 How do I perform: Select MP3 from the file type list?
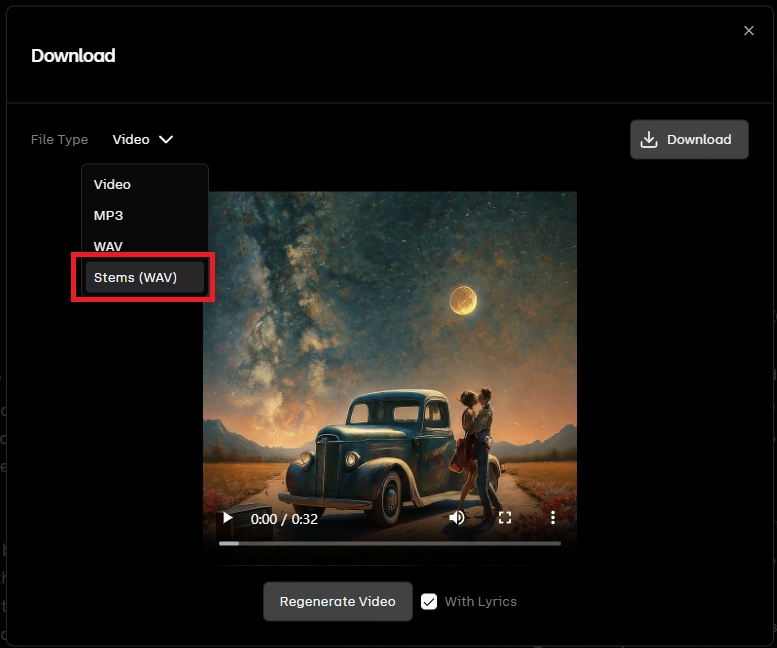108,215
